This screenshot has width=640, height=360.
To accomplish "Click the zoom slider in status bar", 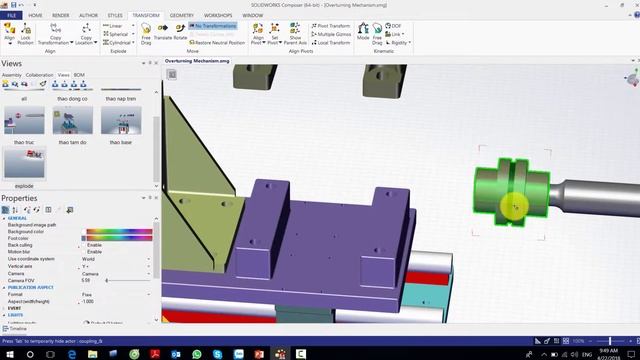I will click(610, 341).
